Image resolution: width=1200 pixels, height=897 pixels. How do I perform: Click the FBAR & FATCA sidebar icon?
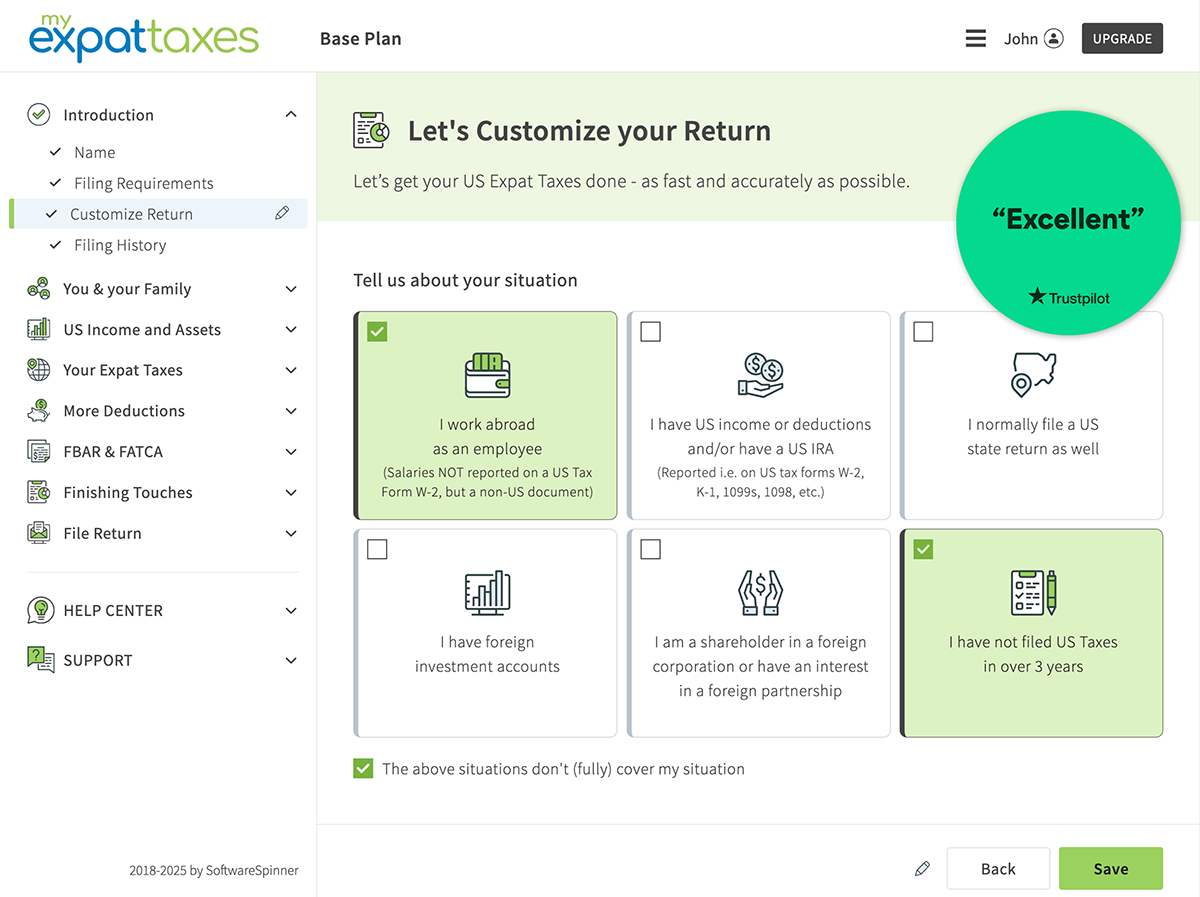pyautogui.click(x=39, y=451)
